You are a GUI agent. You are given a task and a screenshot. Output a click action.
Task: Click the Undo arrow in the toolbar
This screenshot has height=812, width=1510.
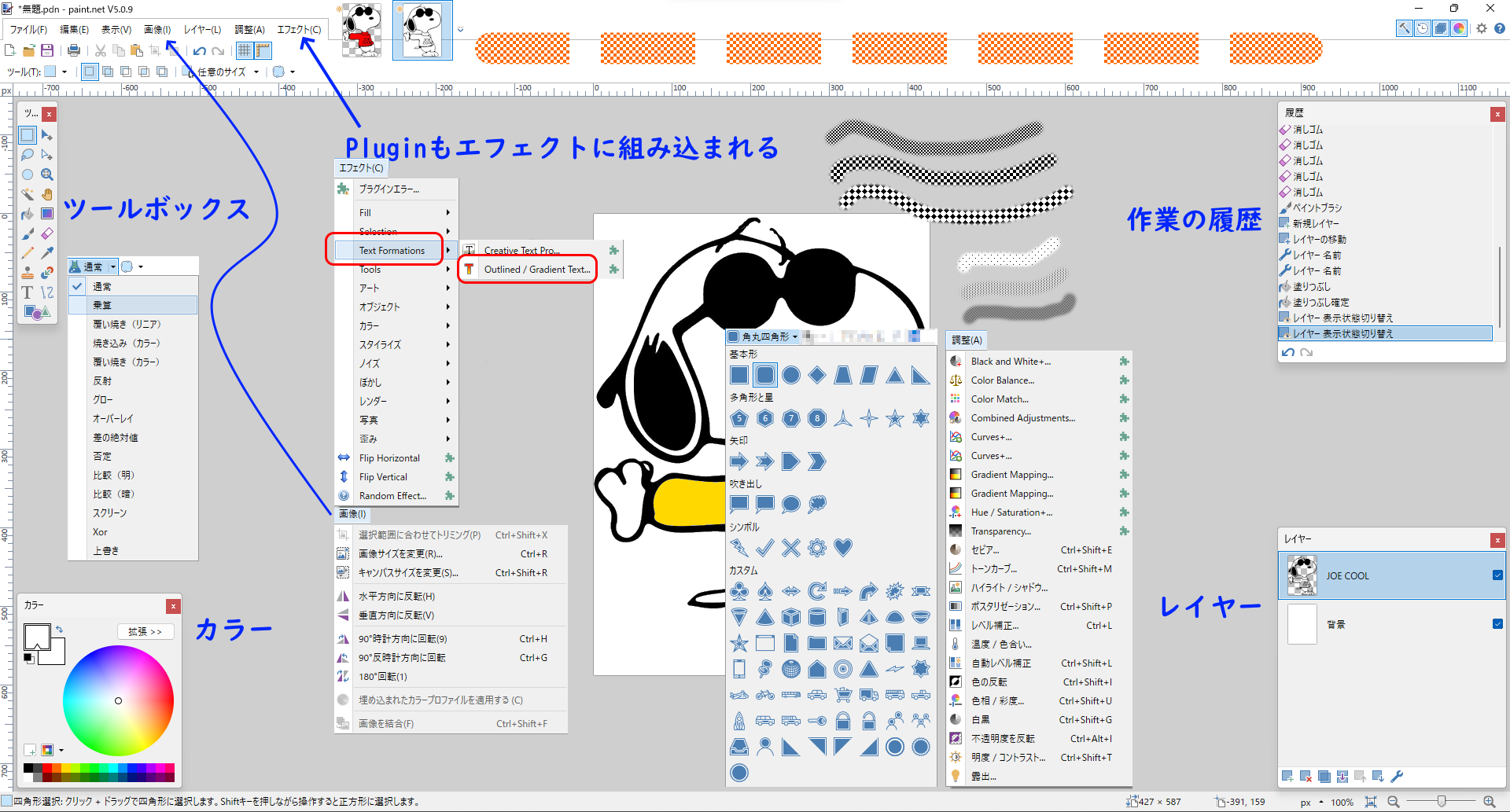pos(199,50)
